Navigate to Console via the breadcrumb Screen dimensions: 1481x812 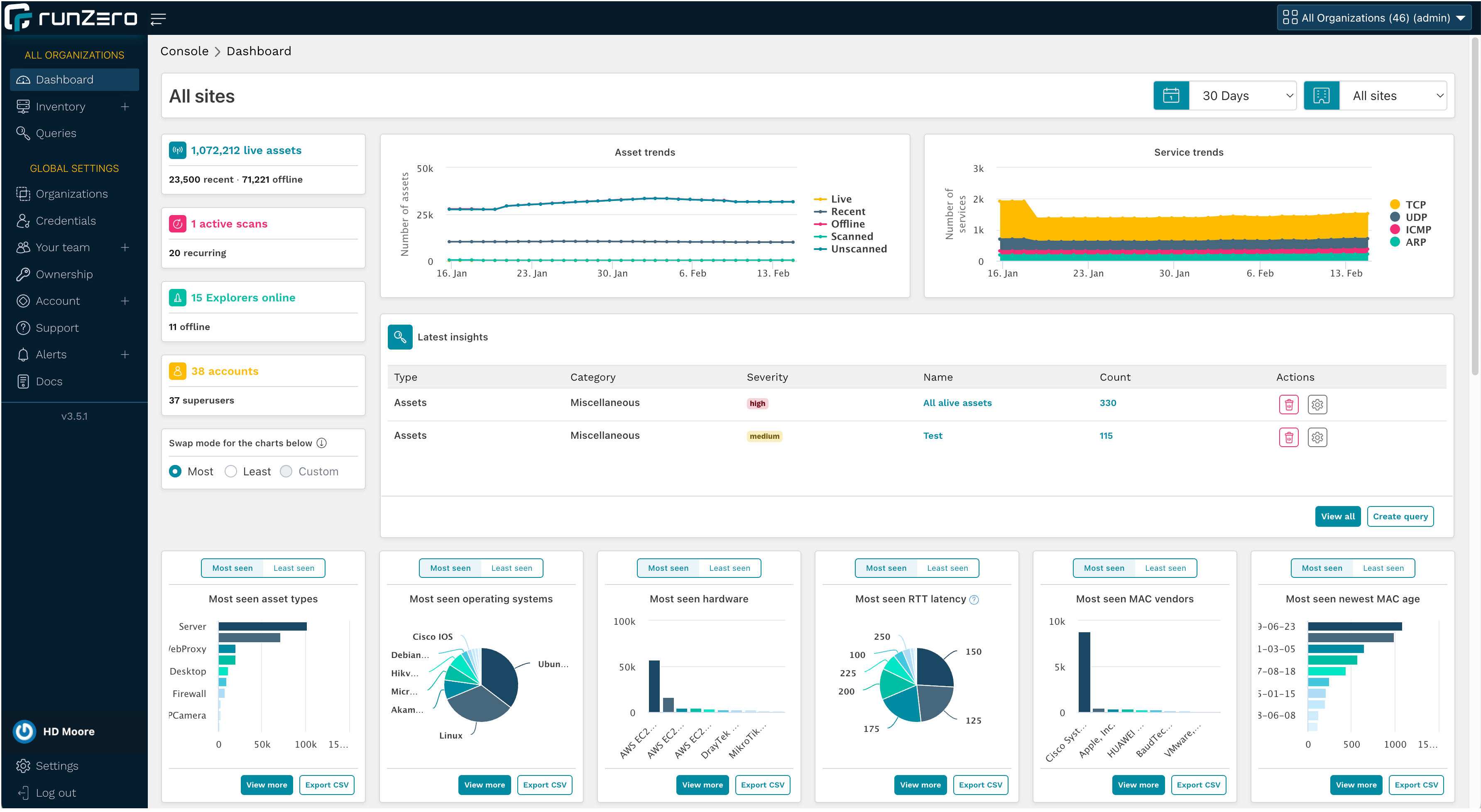(184, 51)
